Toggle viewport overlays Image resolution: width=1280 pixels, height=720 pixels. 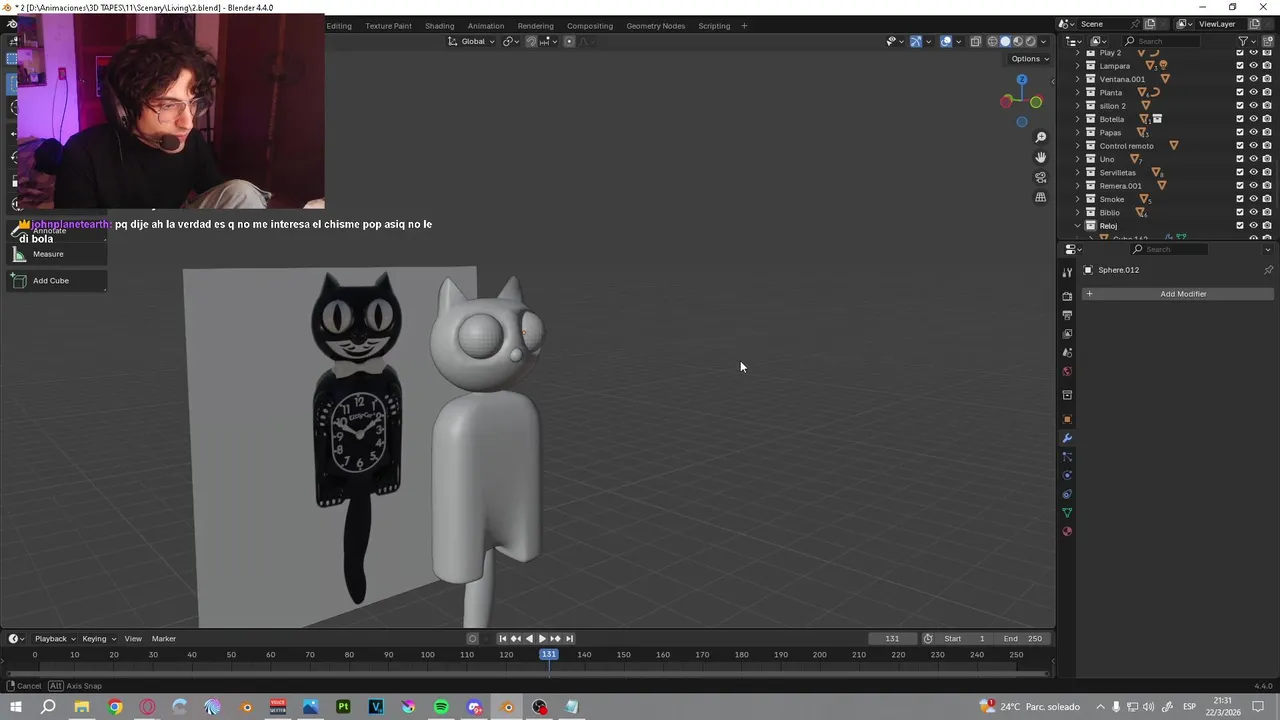pos(946,41)
